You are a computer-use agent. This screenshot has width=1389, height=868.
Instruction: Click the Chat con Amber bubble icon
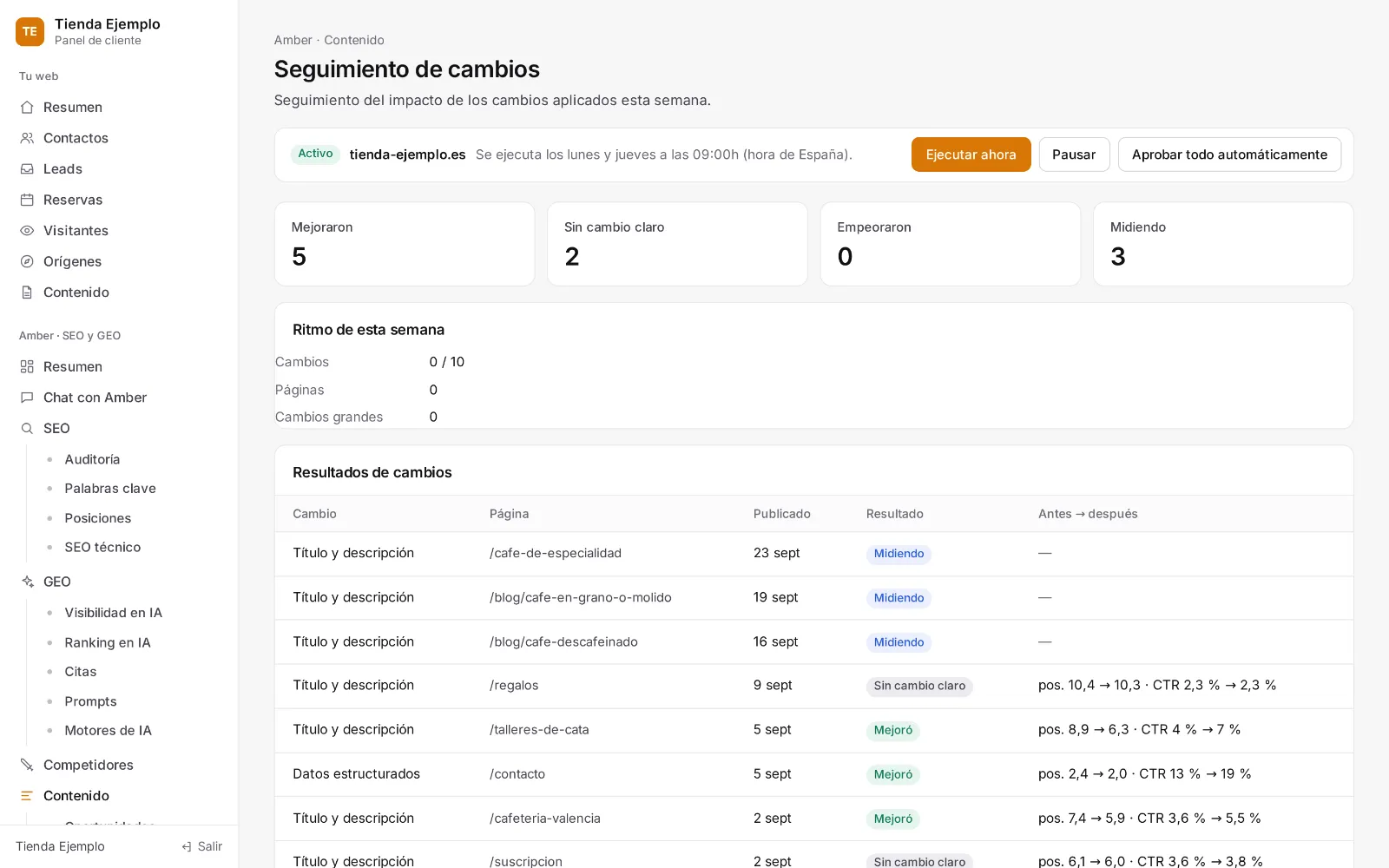click(x=27, y=397)
